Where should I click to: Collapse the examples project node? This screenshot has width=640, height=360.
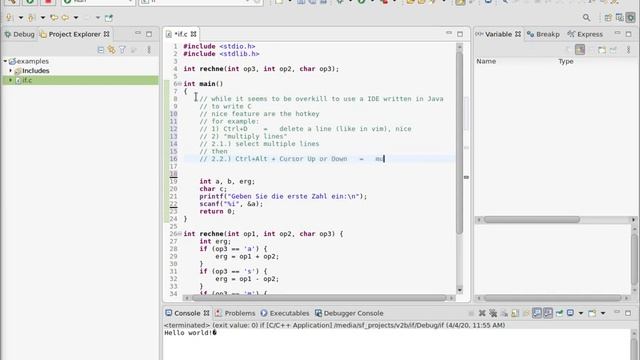pyautogui.click(x=5, y=61)
